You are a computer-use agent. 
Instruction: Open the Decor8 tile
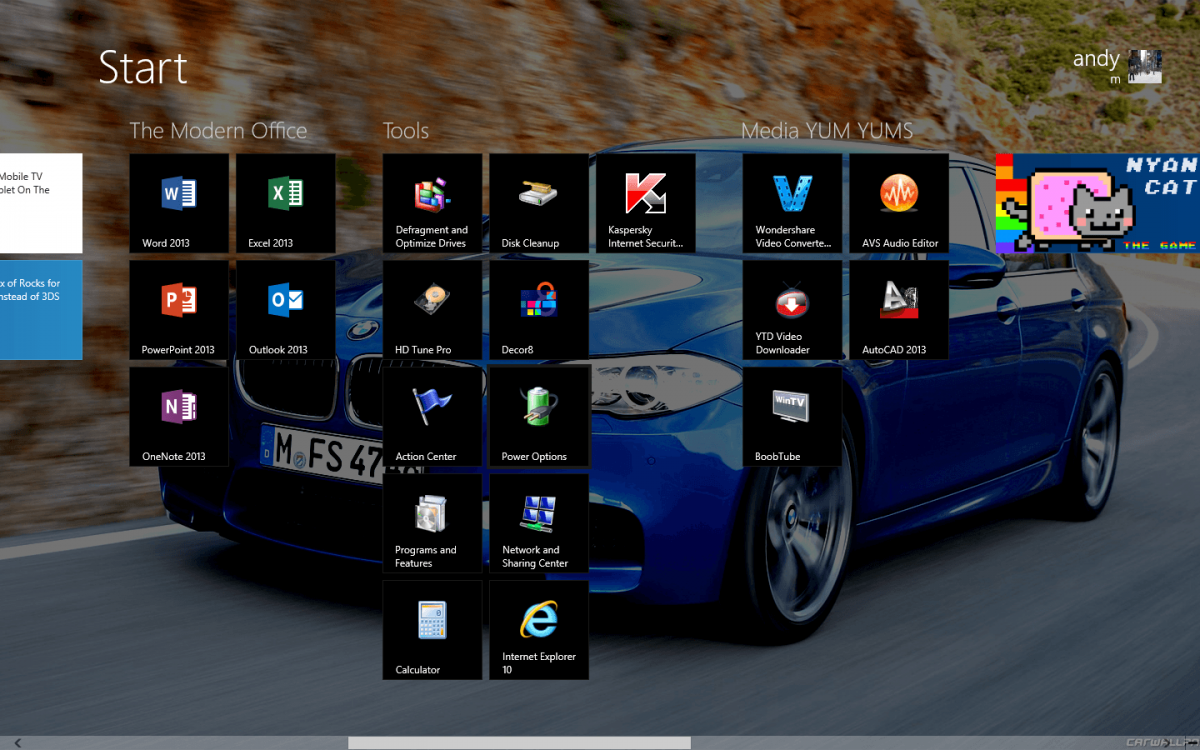(x=539, y=310)
